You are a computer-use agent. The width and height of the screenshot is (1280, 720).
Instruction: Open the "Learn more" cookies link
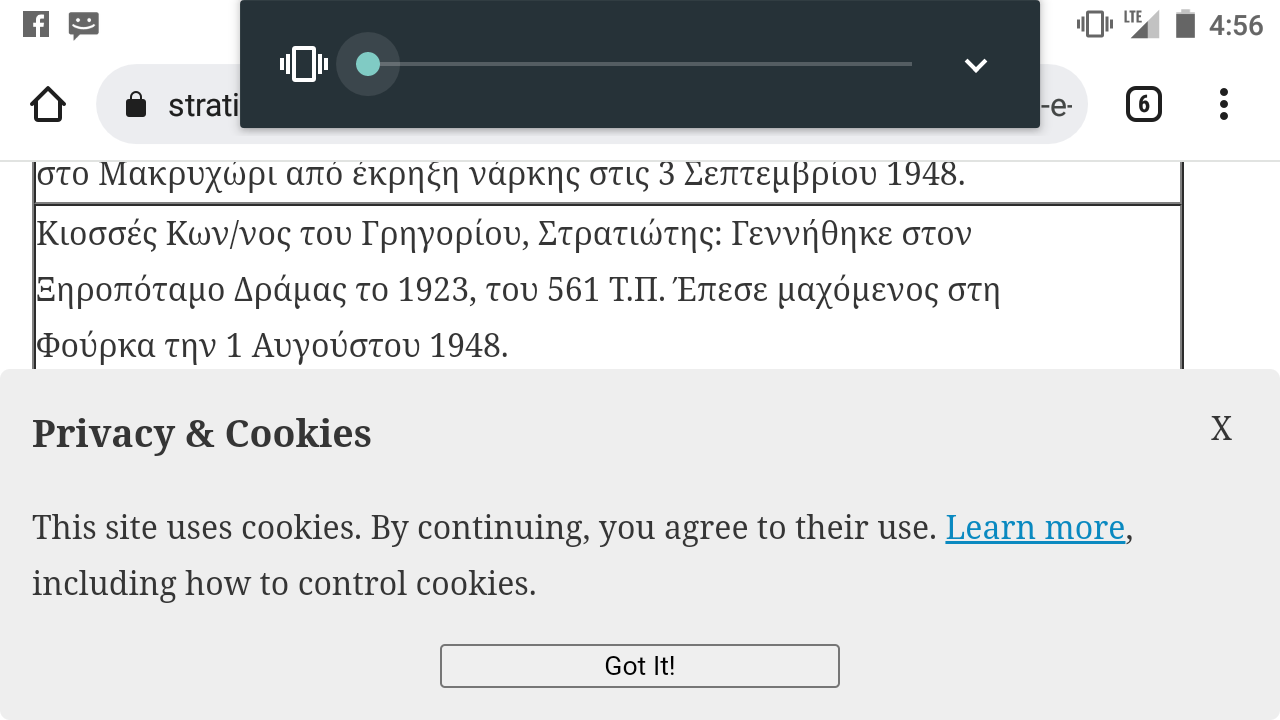tap(1035, 527)
